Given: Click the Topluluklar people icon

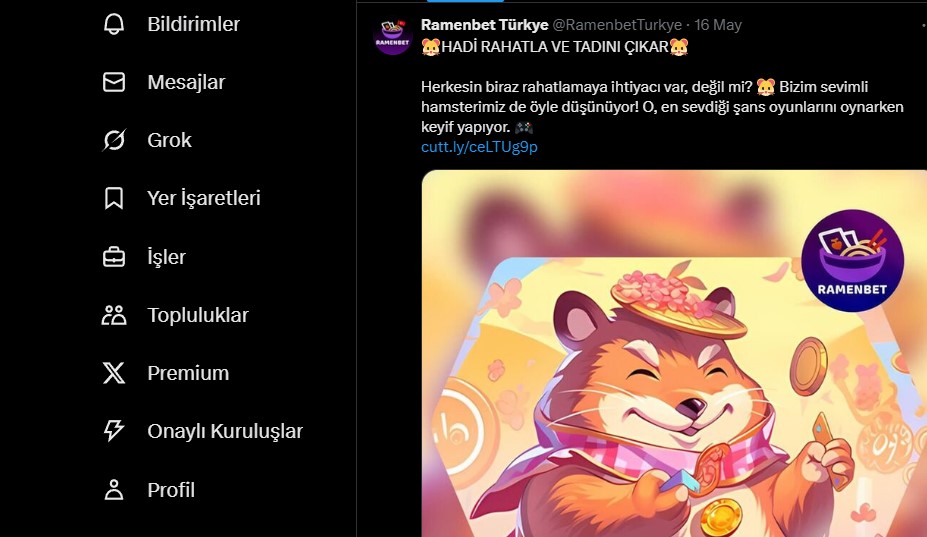Looking at the screenshot, I should 114,315.
